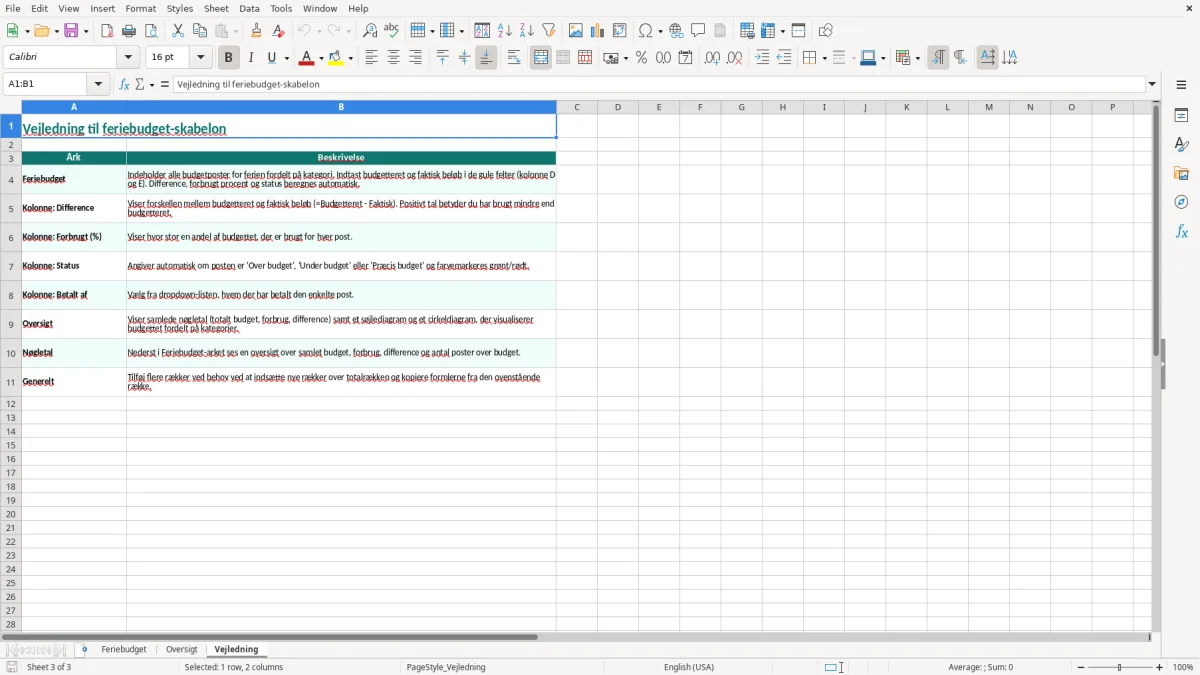The height and width of the screenshot is (675, 1200).
Task: Click column B header
Action: tap(341, 107)
